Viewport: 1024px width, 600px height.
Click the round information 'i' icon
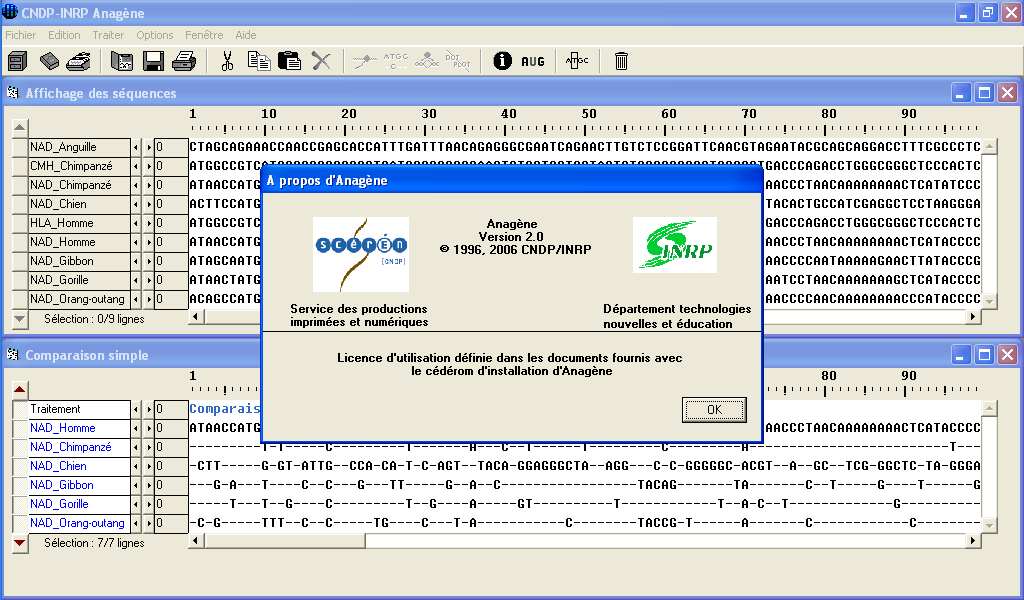[x=502, y=61]
